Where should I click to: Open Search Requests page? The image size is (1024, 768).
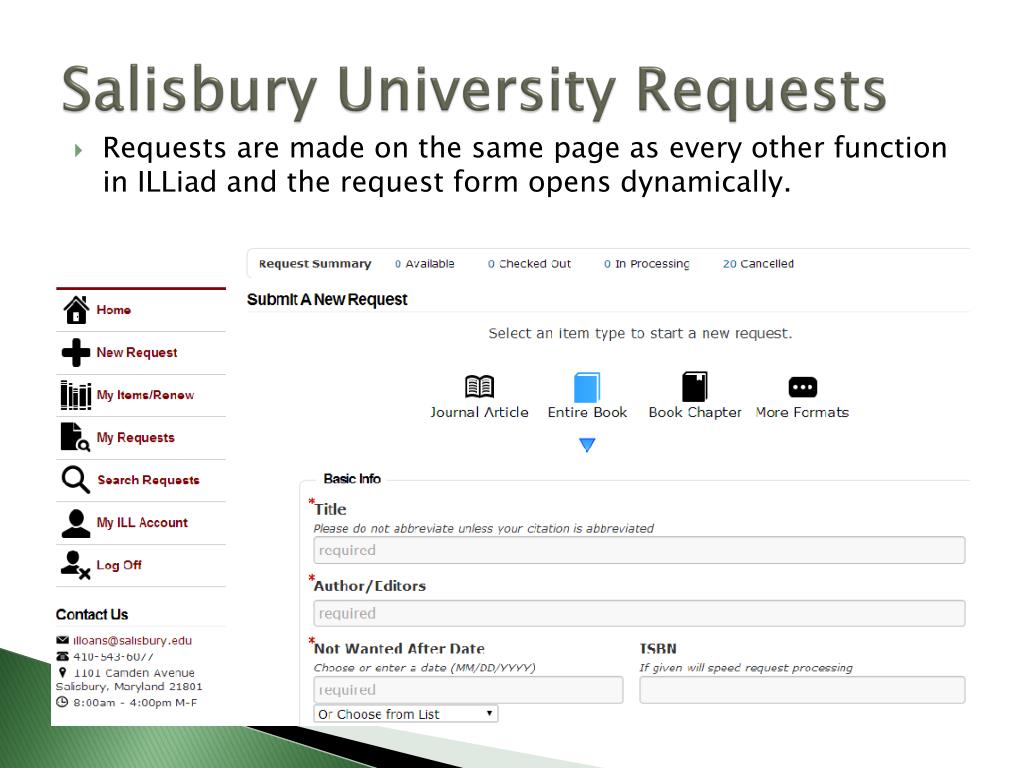148,480
